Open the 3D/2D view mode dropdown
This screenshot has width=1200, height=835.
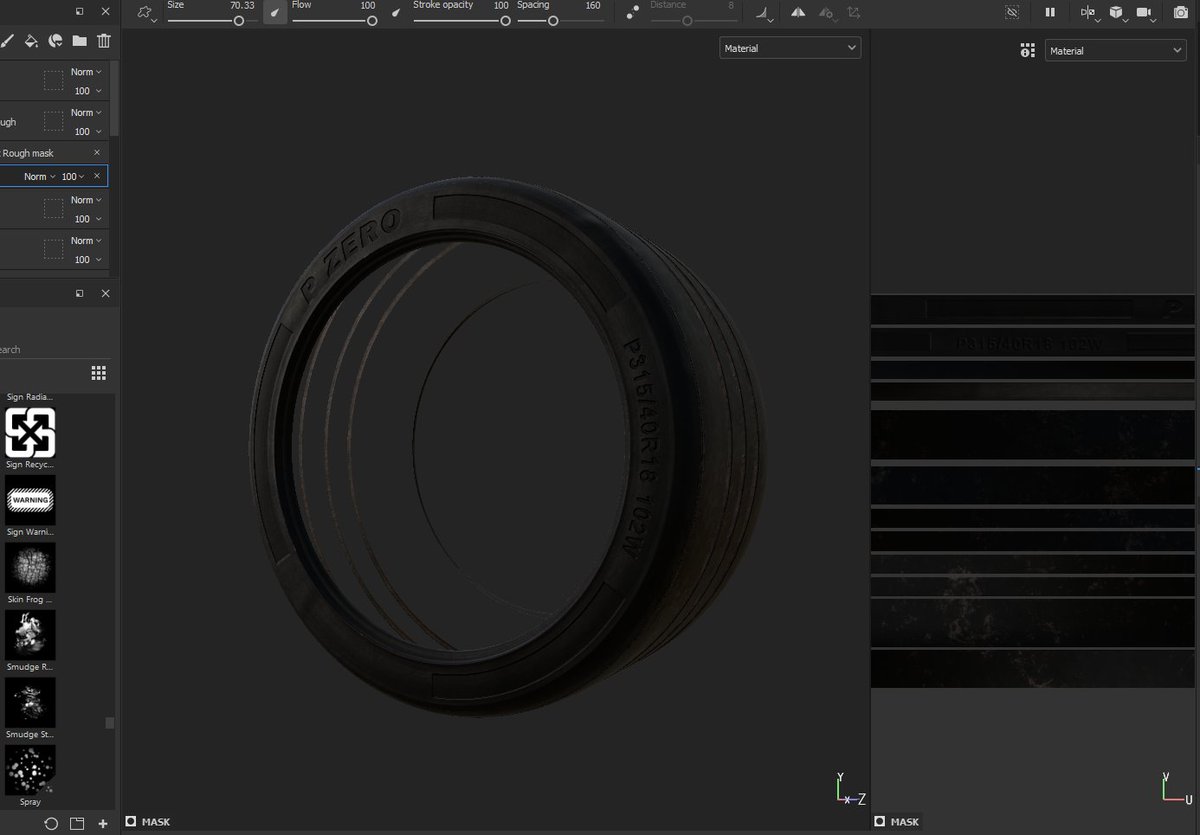[x=1089, y=13]
